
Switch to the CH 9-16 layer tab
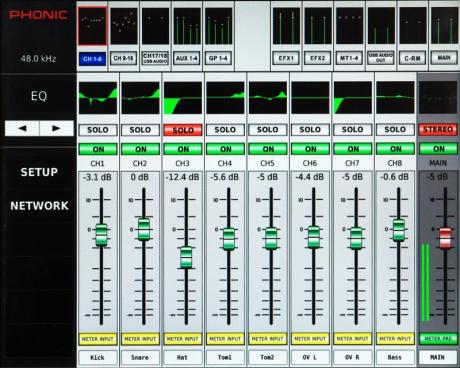124,58
